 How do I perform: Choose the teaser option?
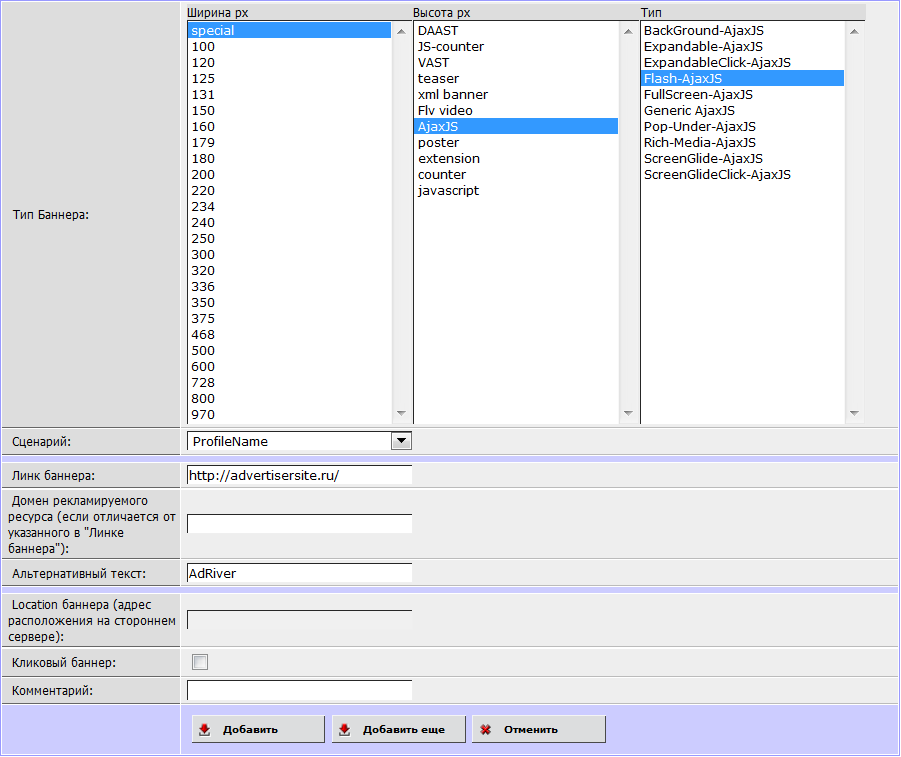pyautogui.click(x=516, y=79)
